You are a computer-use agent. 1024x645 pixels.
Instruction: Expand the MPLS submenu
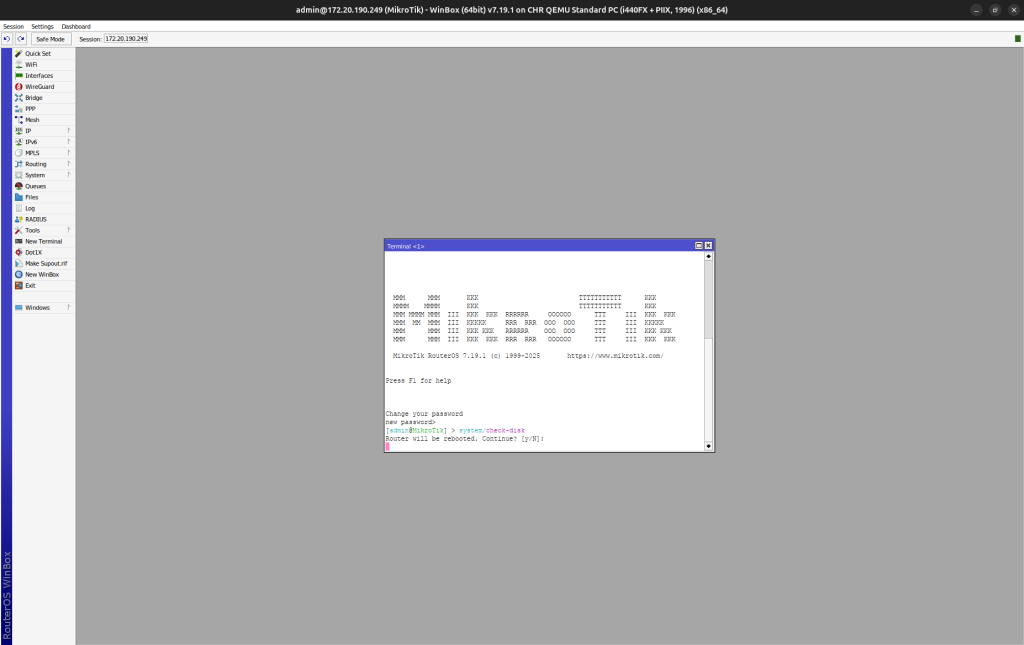click(43, 153)
